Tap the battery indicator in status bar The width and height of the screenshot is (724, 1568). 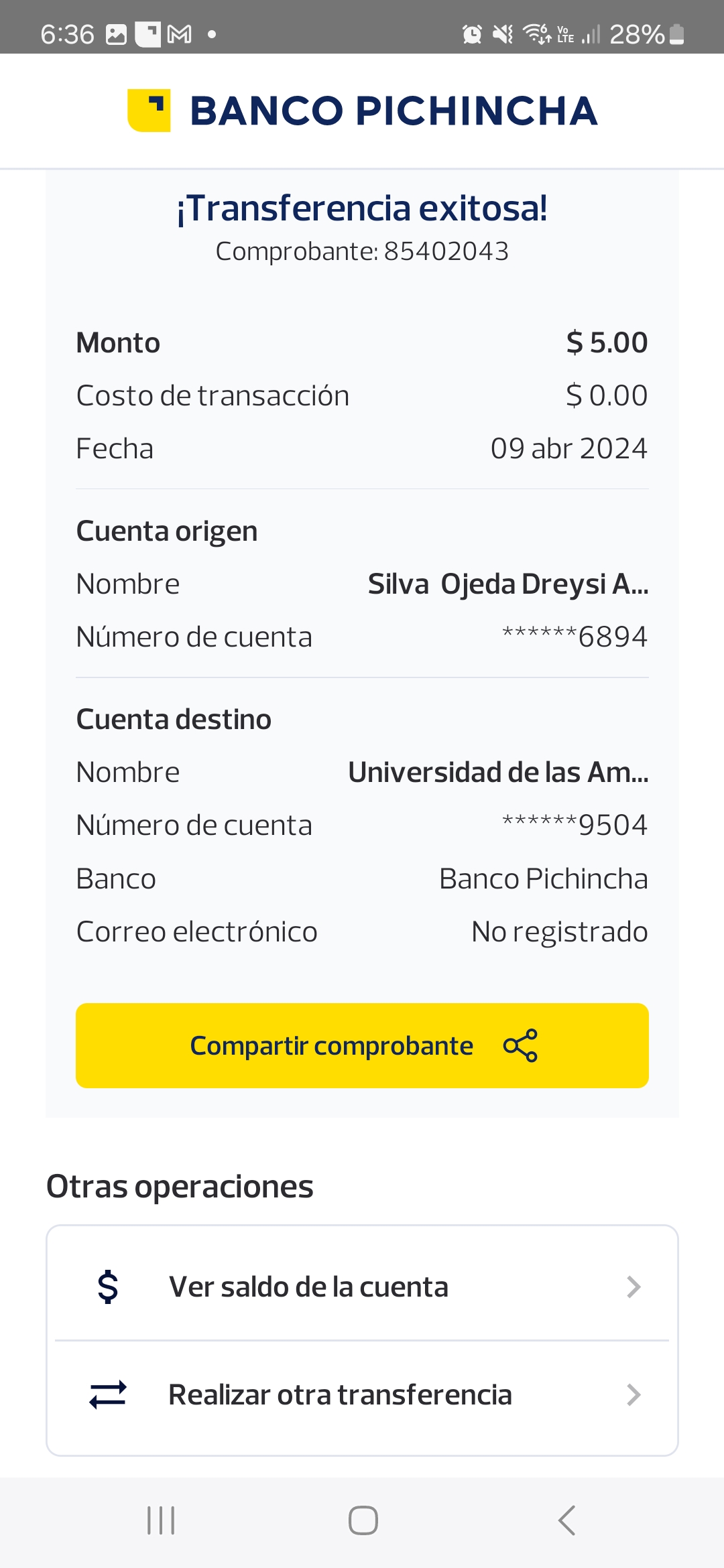[677, 34]
